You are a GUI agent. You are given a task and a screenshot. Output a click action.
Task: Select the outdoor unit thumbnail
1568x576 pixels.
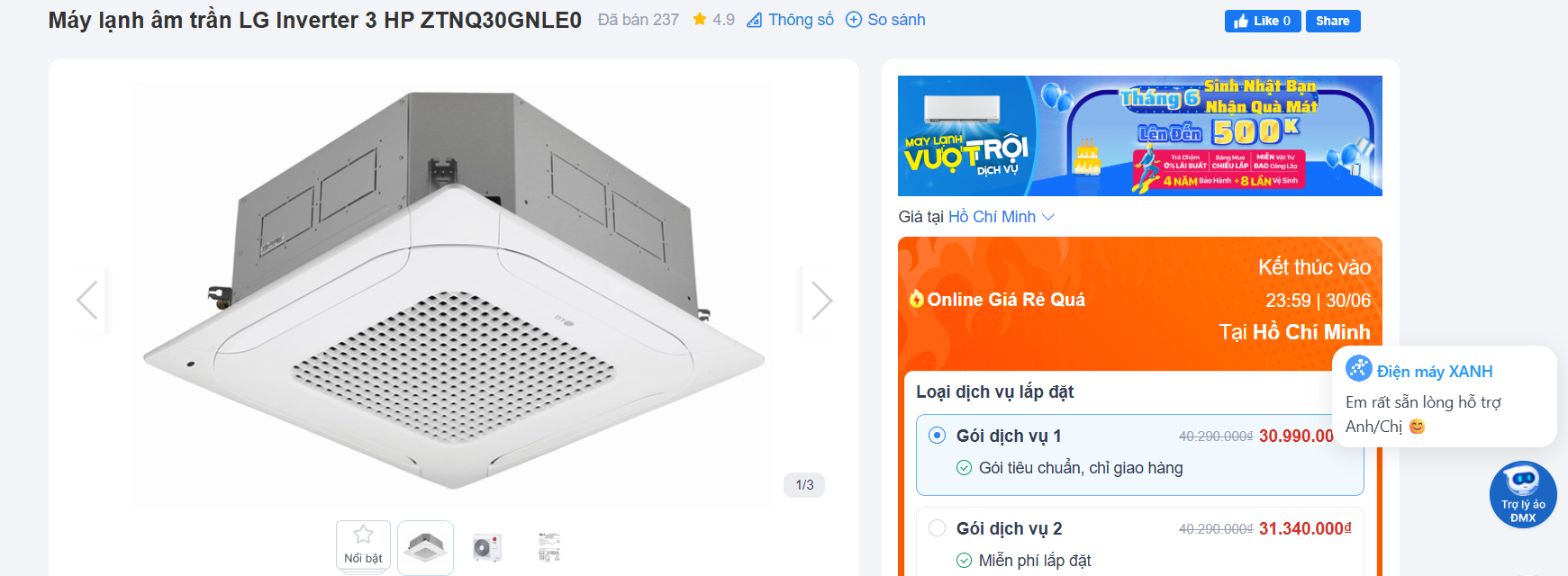(487, 547)
